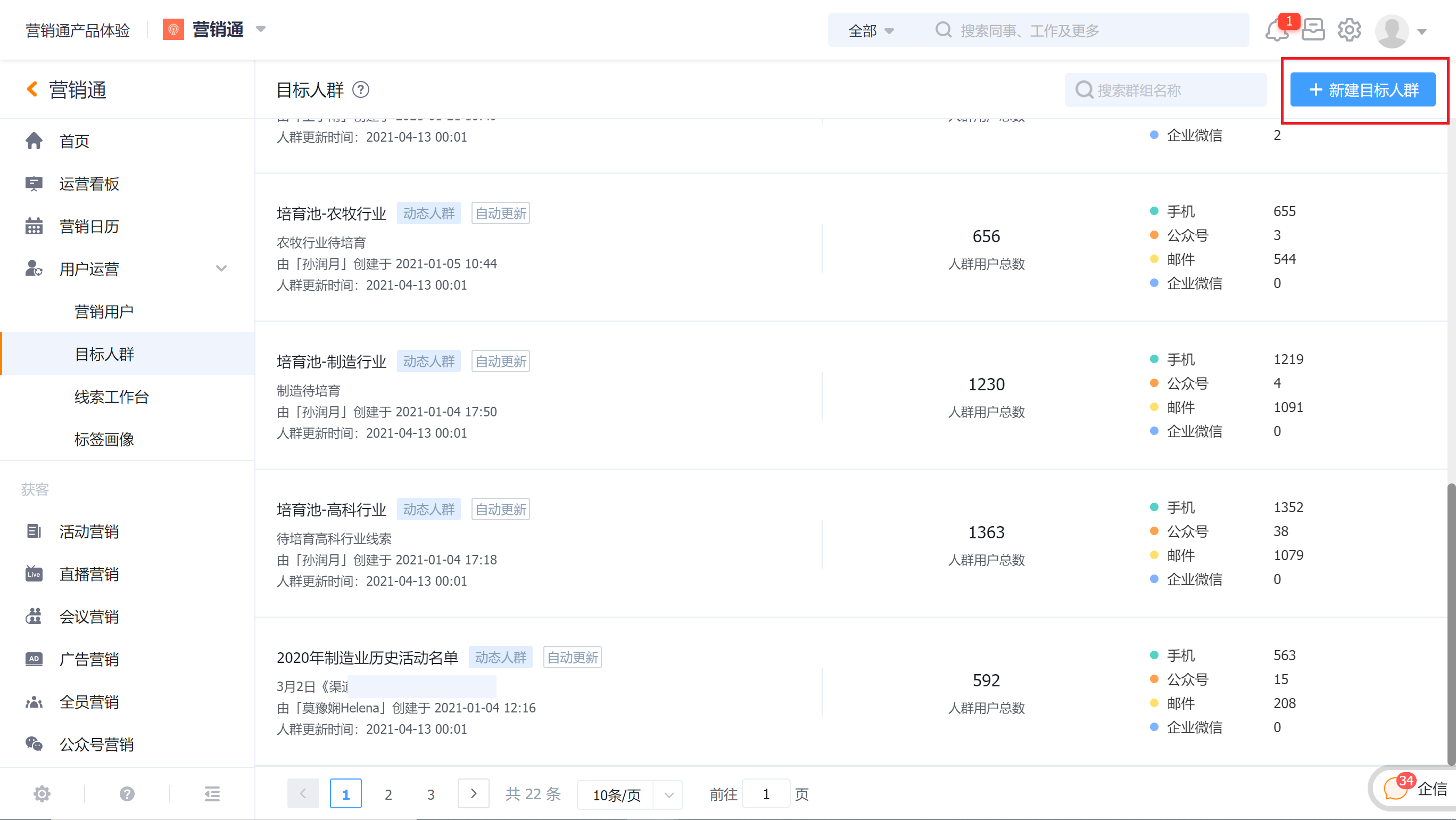Click the help icon beside 目标人群 title
The image size is (1456, 820).
[x=361, y=90]
